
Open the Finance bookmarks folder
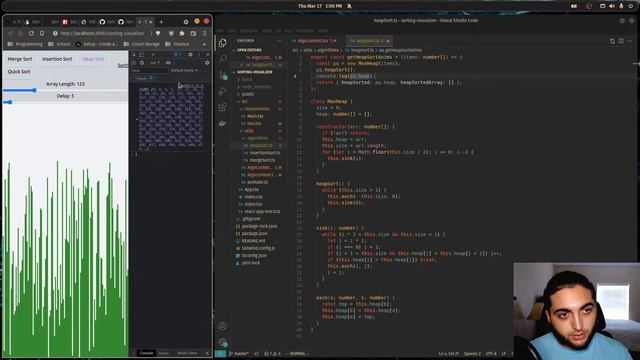[x=177, y=44]
